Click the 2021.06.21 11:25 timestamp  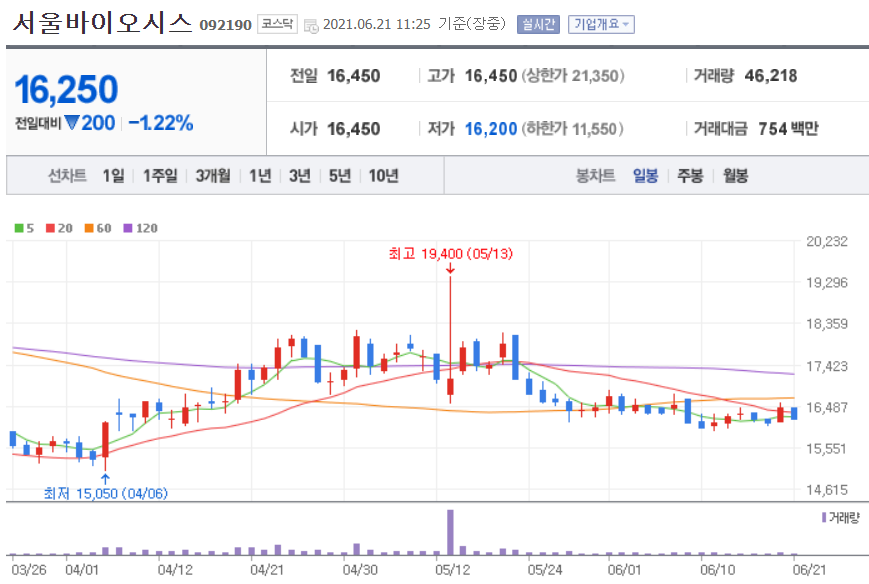376,24
